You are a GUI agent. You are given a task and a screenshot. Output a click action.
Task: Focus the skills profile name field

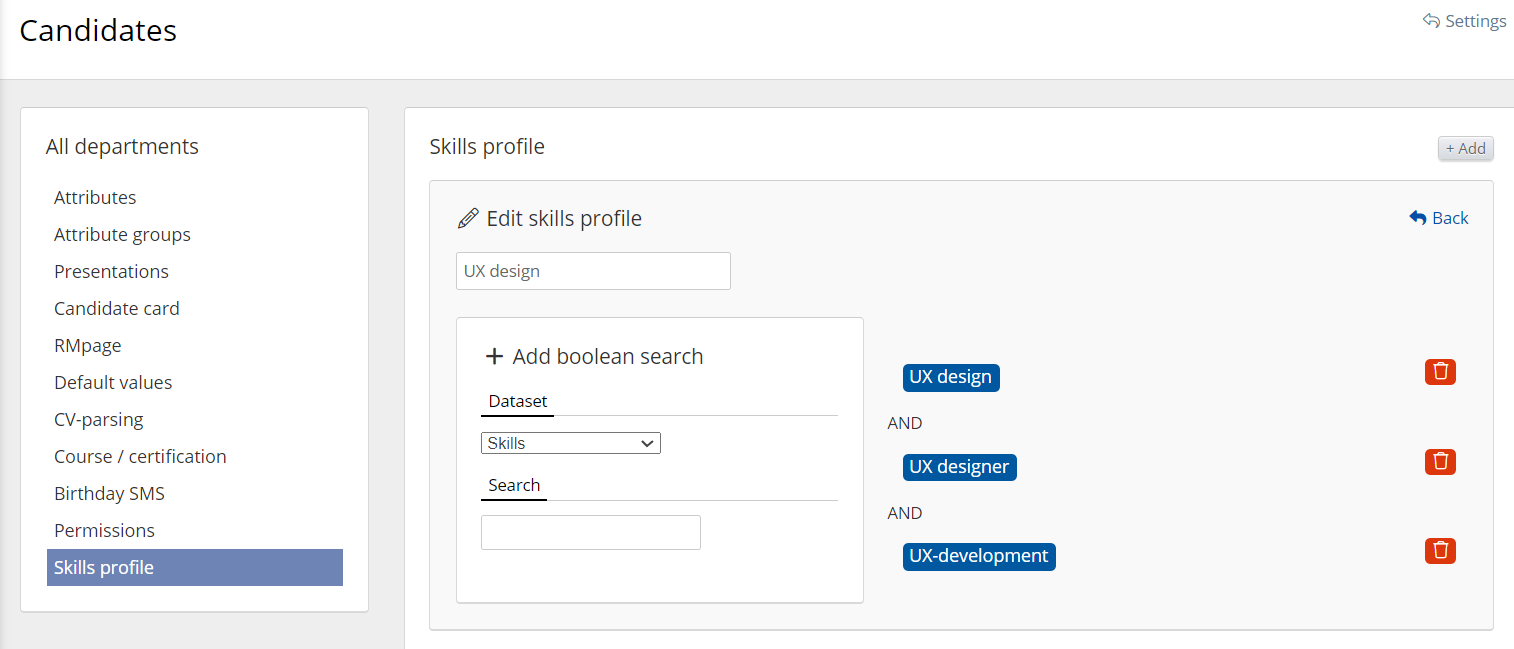pyautogui.click(x=593, y=271)
